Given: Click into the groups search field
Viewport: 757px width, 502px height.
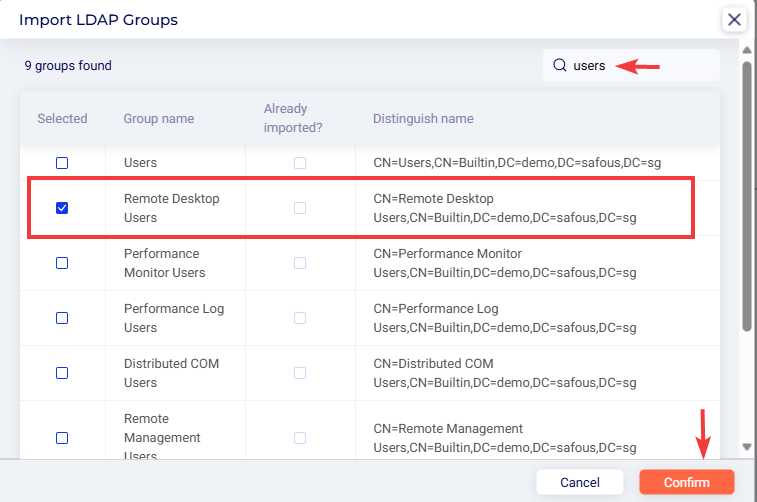Looking at the screenshot, I should [640, 66].
